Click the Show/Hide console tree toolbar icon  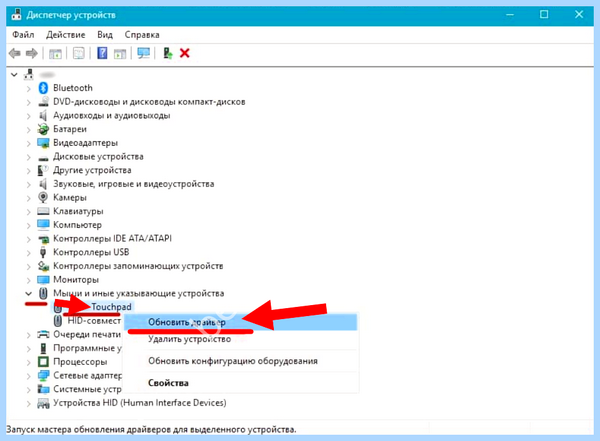coord(55,54)
